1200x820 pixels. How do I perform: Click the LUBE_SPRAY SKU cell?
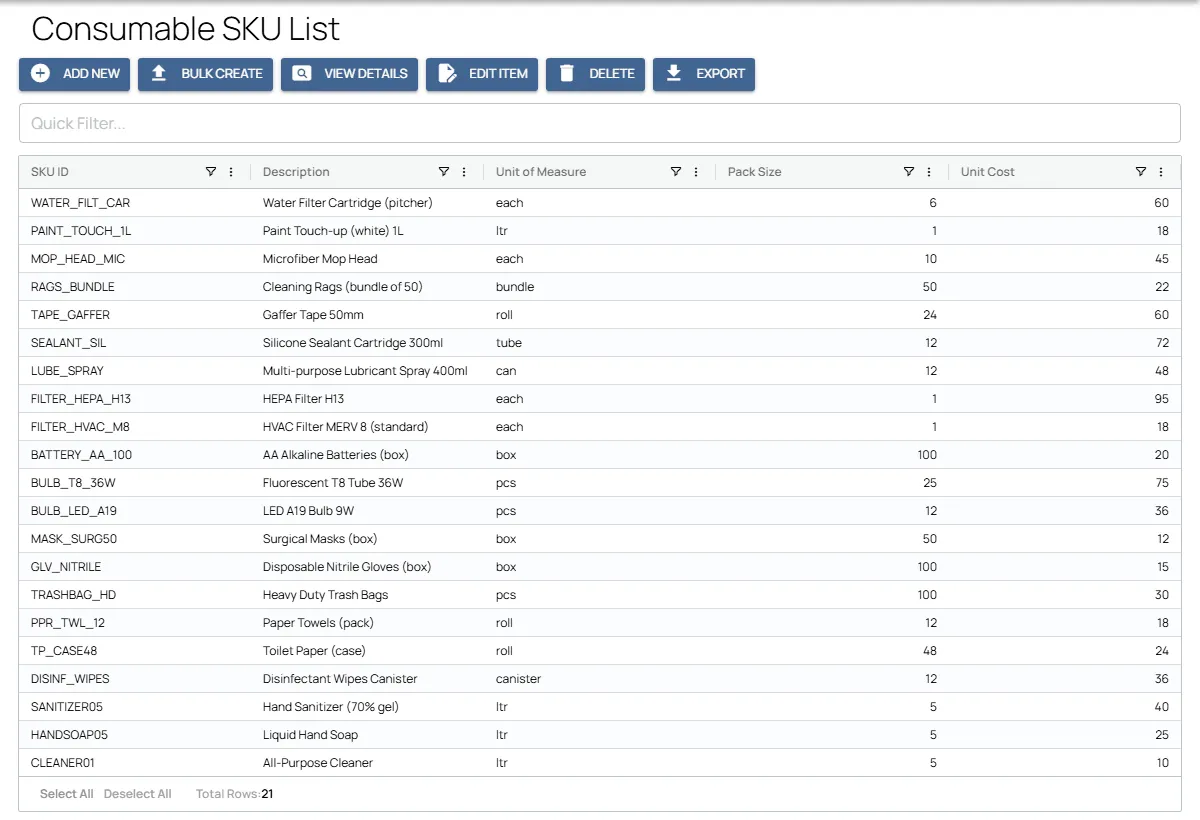click(135, 371)
